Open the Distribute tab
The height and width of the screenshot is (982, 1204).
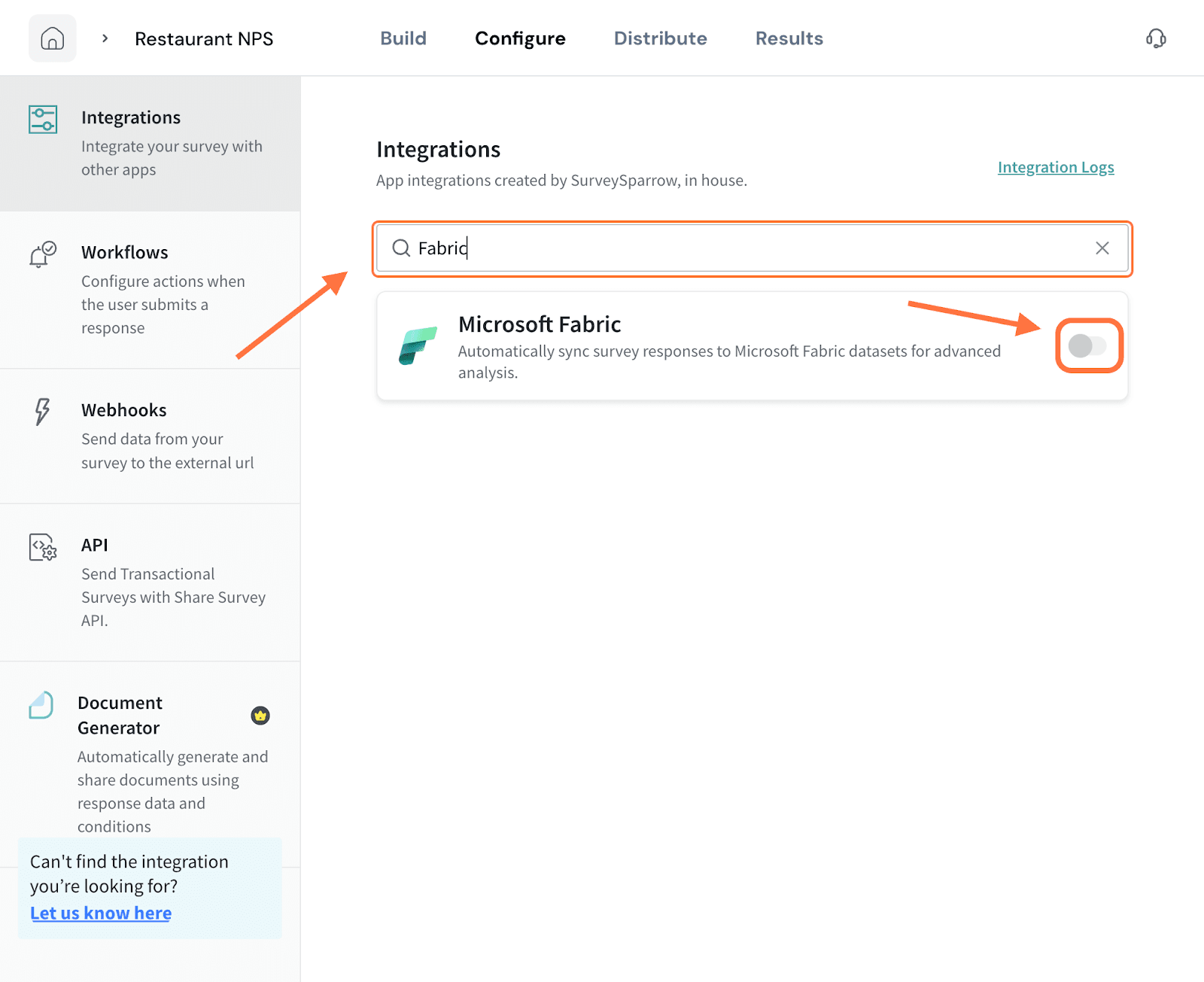[x=660, y=38]
